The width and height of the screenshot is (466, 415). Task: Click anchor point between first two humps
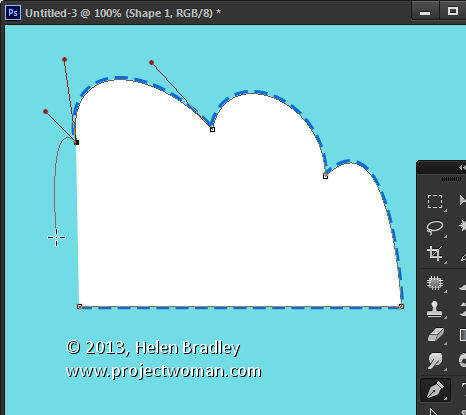212,129
